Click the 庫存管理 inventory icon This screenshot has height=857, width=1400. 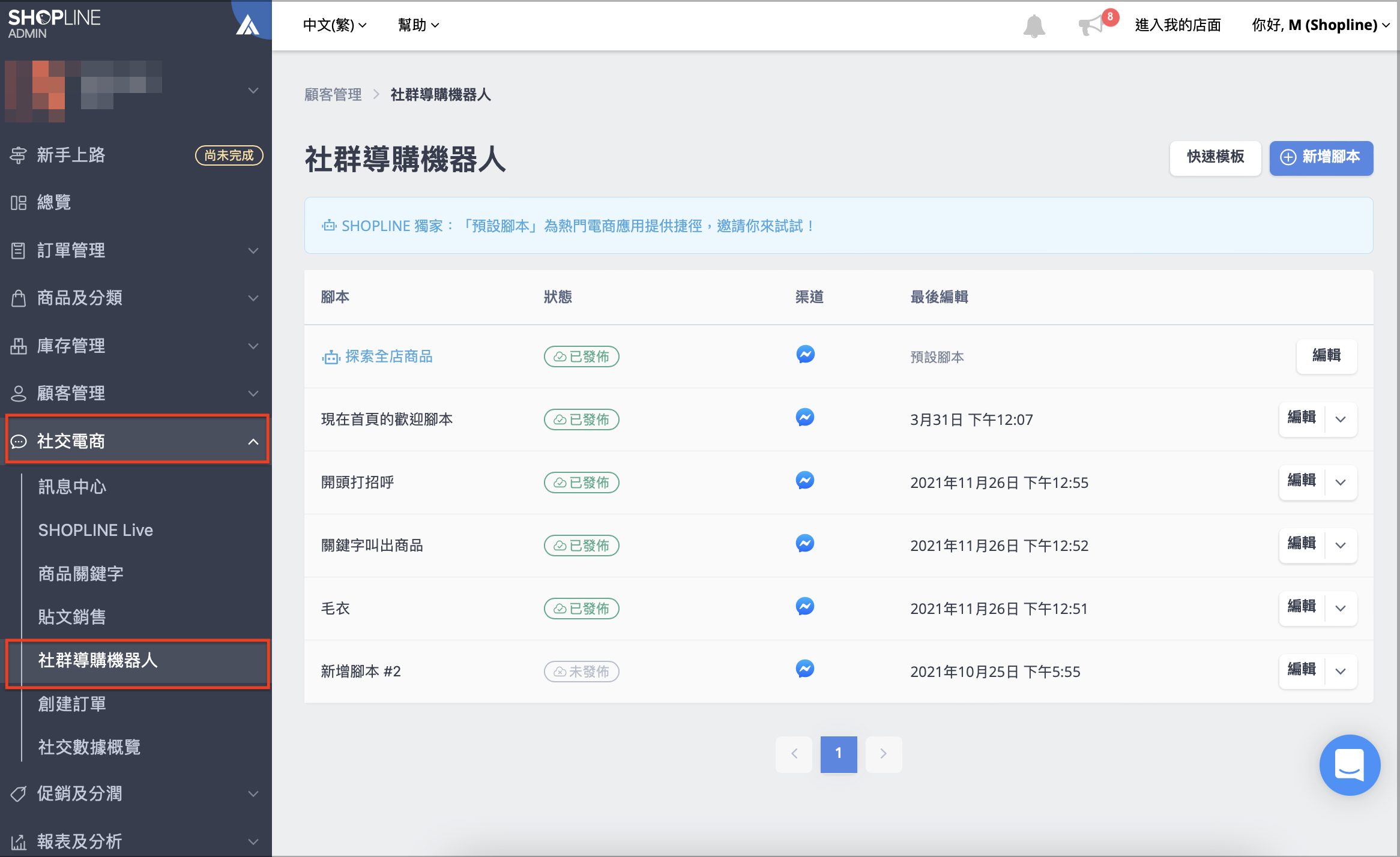(x=19, y=346)
